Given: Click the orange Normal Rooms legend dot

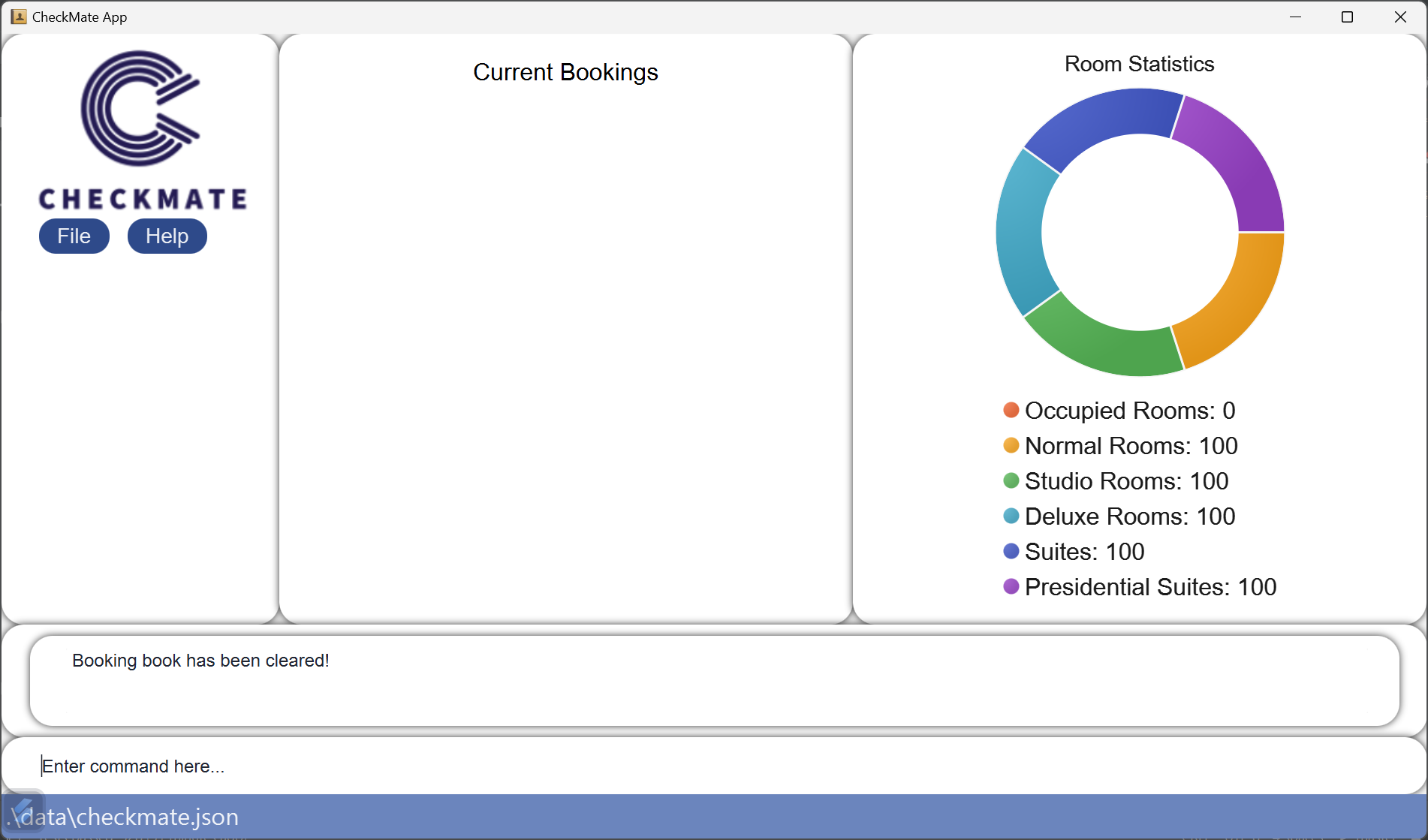Looking at the screenshot, I should [x=1011, y=445].
